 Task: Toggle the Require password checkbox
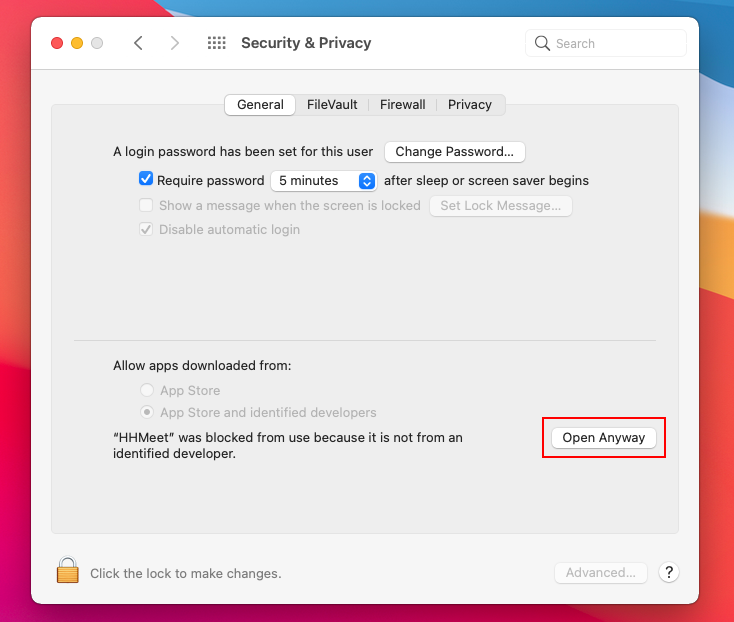tap(146, 180)
